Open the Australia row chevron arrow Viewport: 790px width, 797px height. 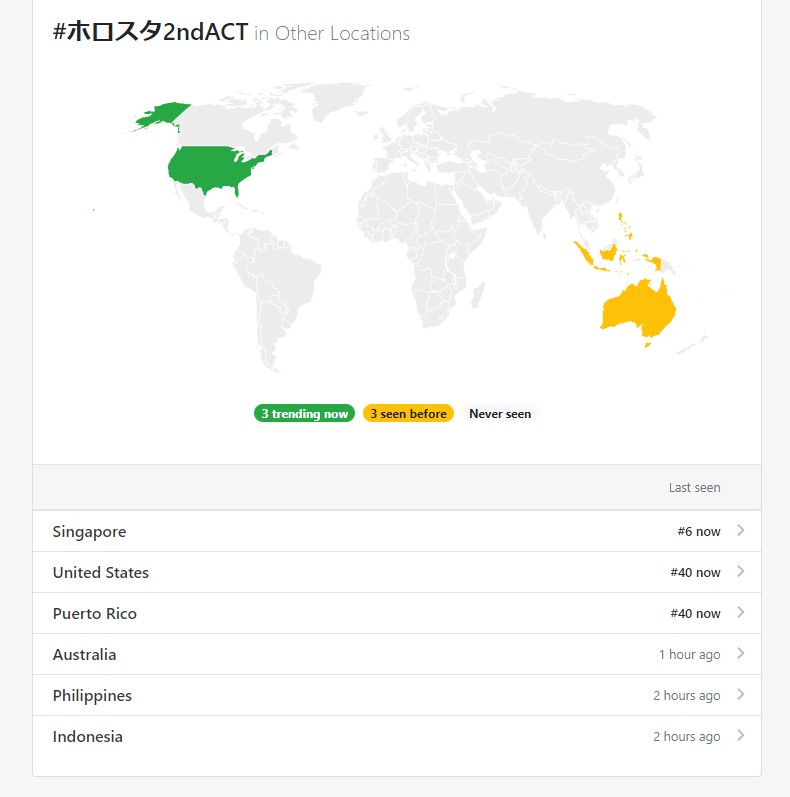(x=741, y=654)
